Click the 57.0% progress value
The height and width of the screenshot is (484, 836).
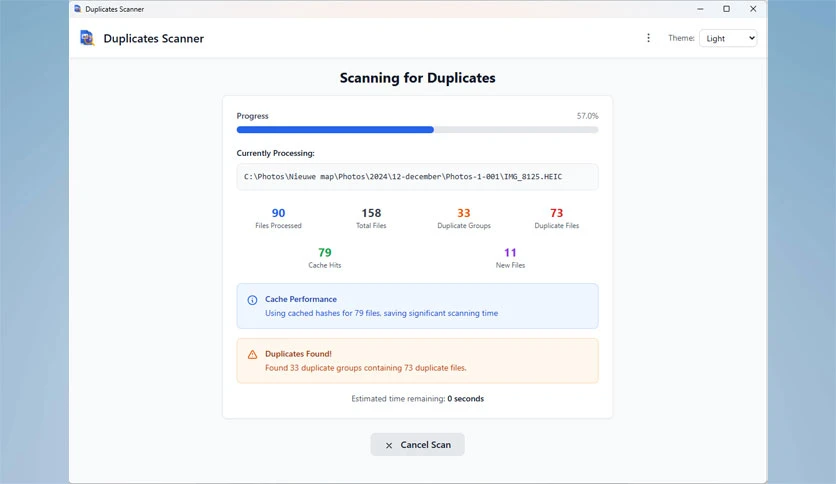tap(588, 116)
